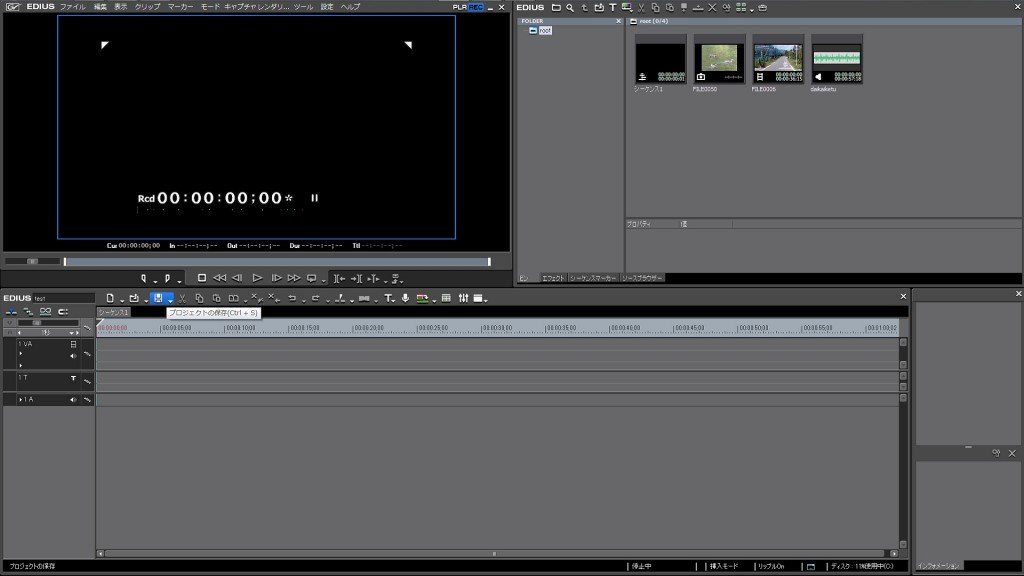Open the Clip menu
The height and width of the screenshot is (576, 1024).
[x=147, y=7]
